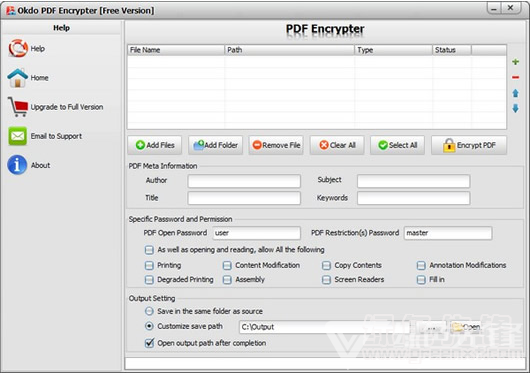
Task: Click the green plus add icon
Action: point(515,62)
